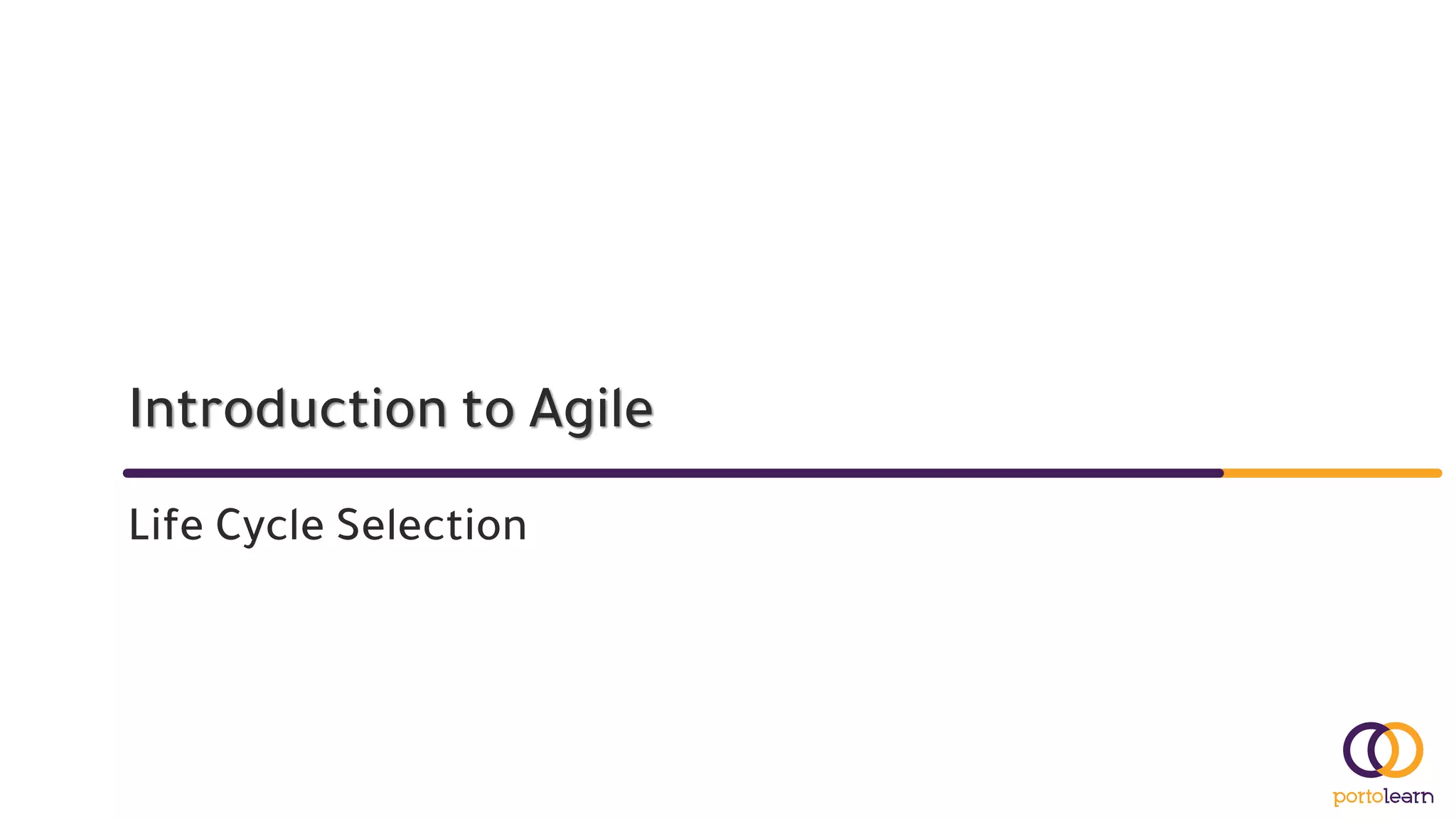Click the word 'Selection' in the subtitle

point(432,524)
